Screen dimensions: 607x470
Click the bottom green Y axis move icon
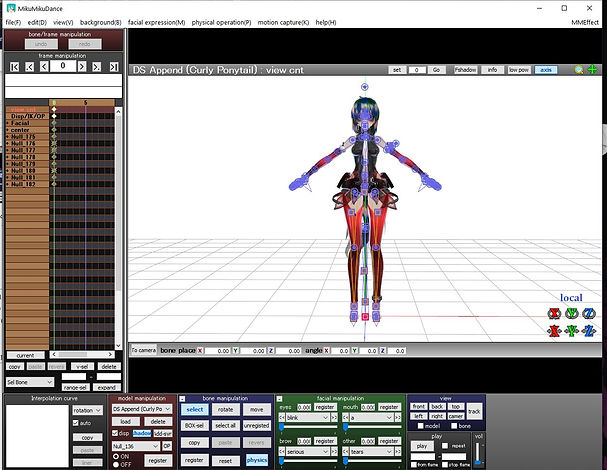(572, 331)
